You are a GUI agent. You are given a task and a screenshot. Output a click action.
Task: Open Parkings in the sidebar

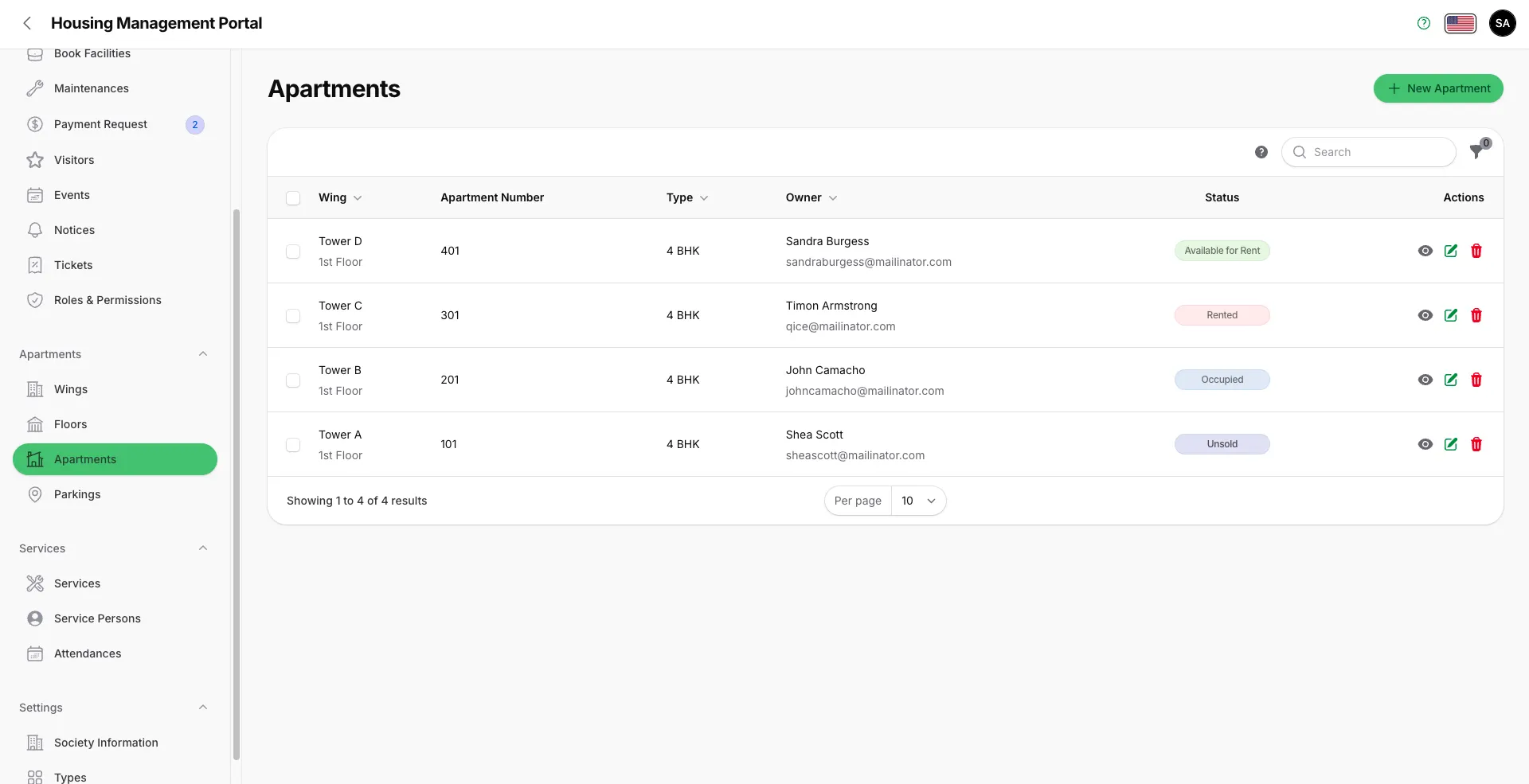[77, 494]
